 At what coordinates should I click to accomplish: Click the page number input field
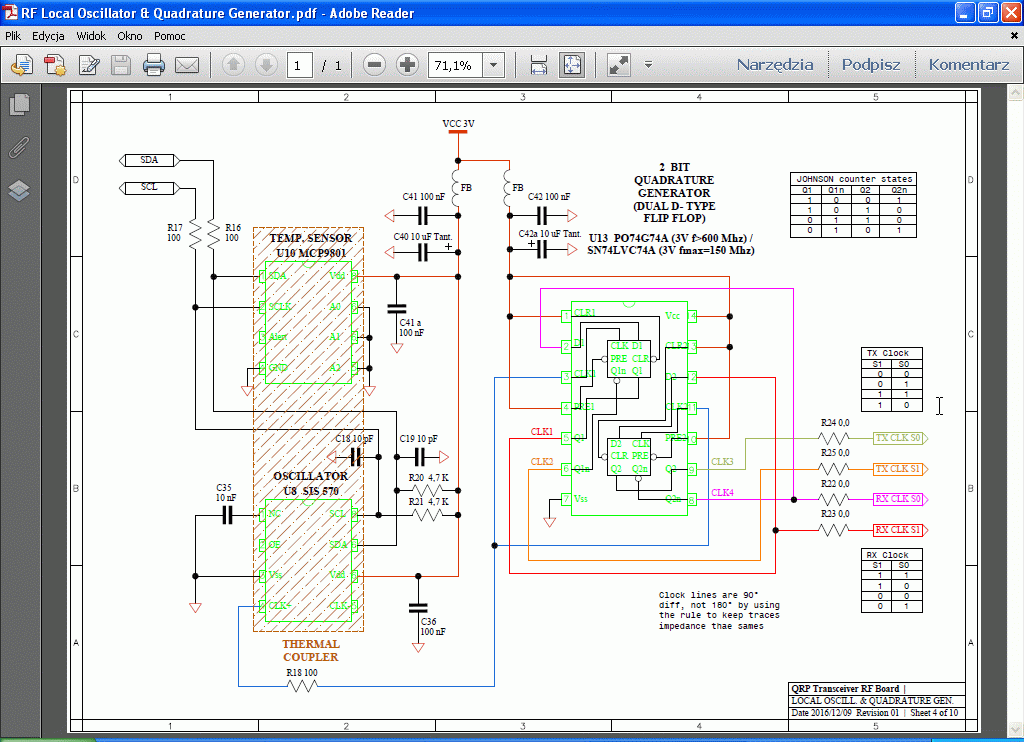click(299, 66)
